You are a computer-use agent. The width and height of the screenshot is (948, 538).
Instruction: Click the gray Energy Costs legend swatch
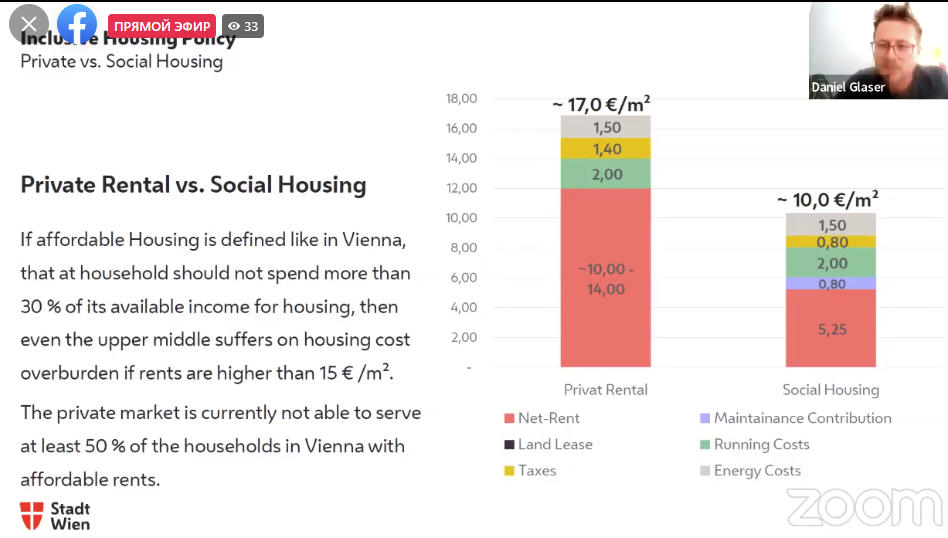(x=705, y=471)
